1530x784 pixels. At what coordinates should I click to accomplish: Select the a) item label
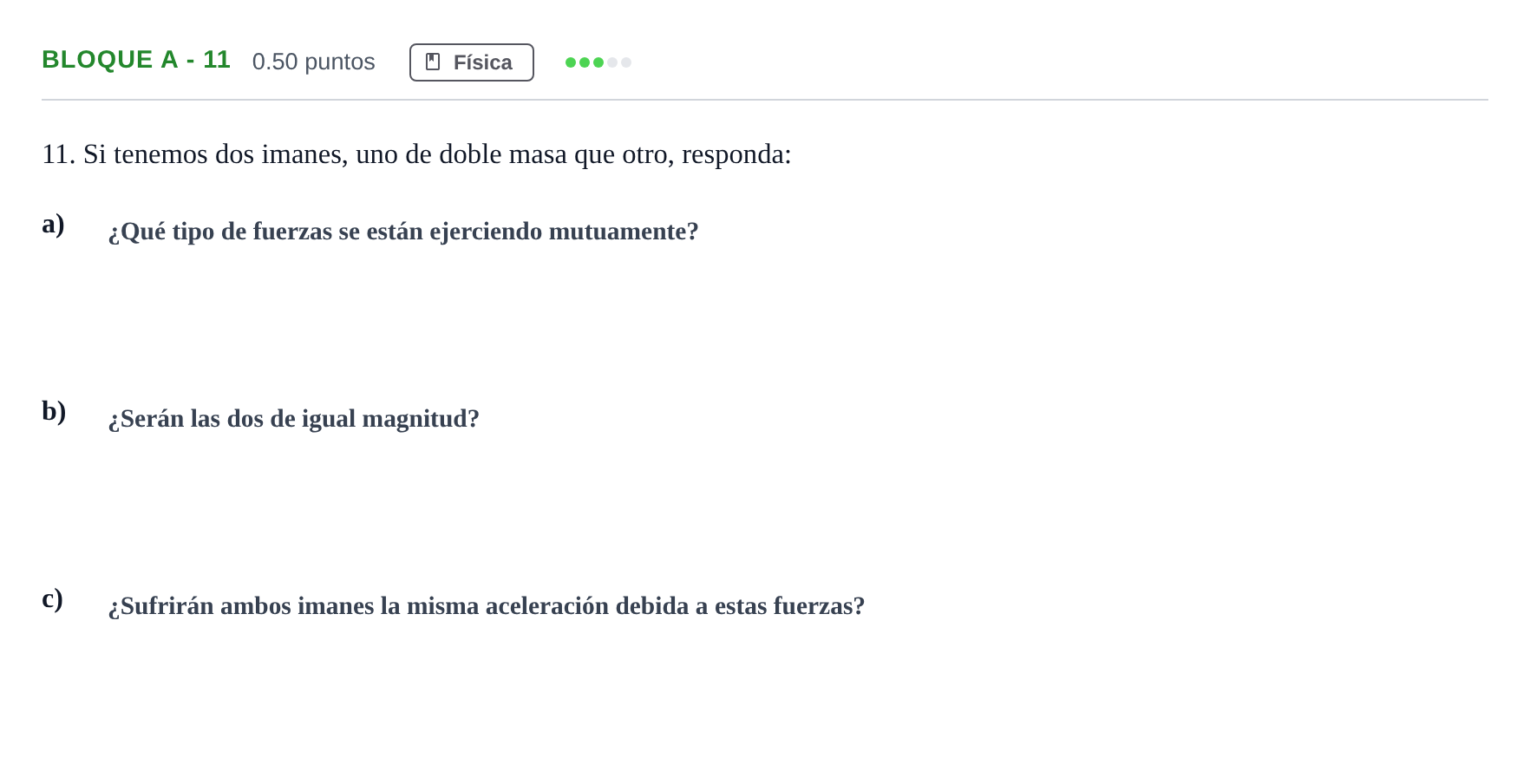coord(53,224)
